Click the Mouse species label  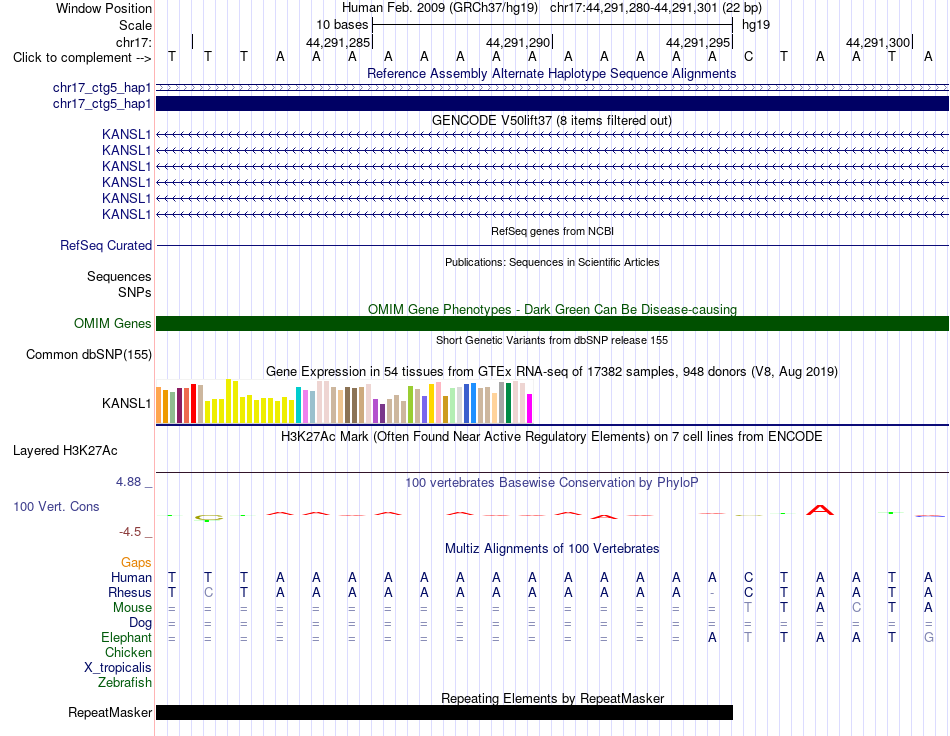click(x=132, y=608)
